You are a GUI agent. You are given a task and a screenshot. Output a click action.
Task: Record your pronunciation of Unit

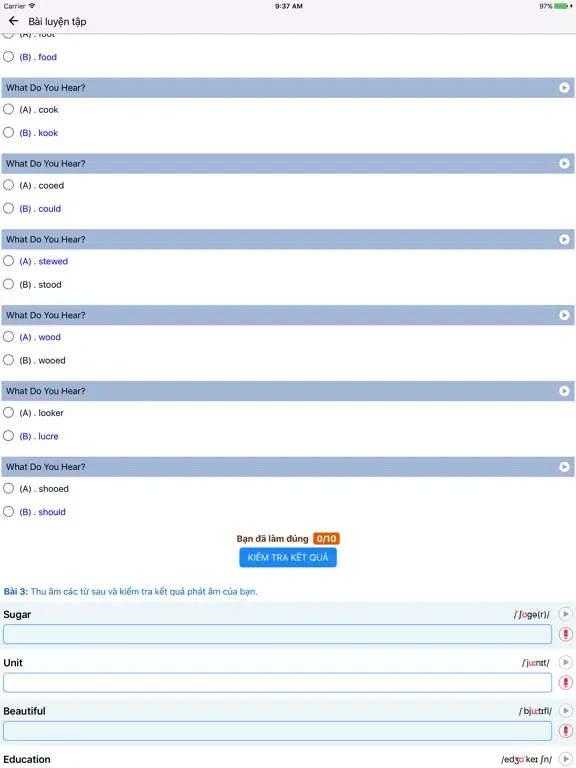point(565,683)
